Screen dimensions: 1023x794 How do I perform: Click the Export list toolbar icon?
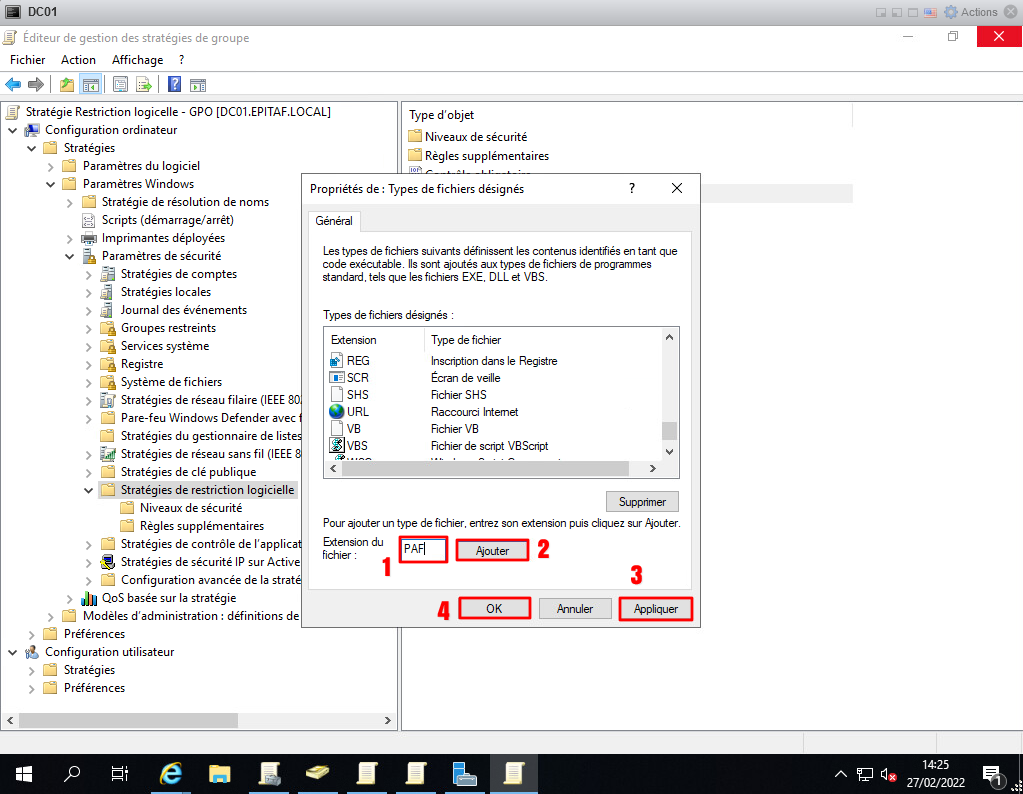pos(144,84)
